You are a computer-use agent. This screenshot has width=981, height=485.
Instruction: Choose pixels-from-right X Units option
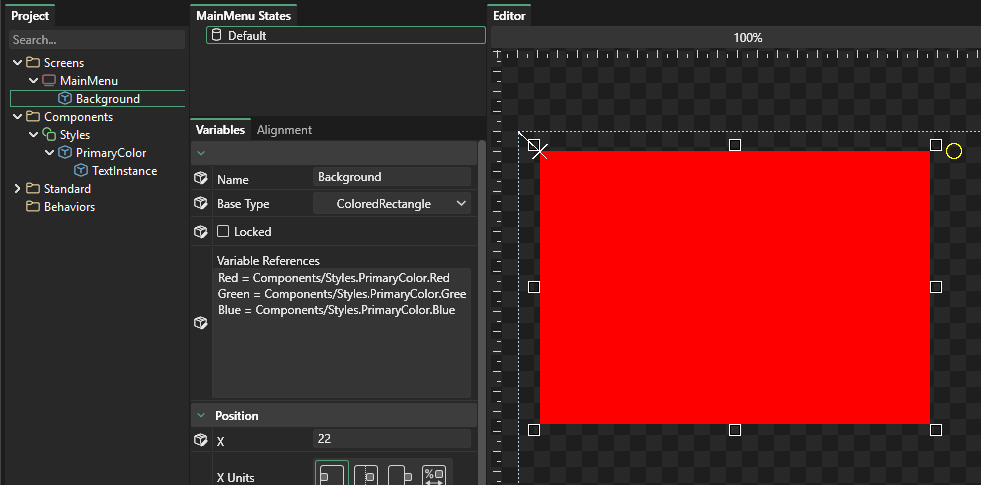400,476
